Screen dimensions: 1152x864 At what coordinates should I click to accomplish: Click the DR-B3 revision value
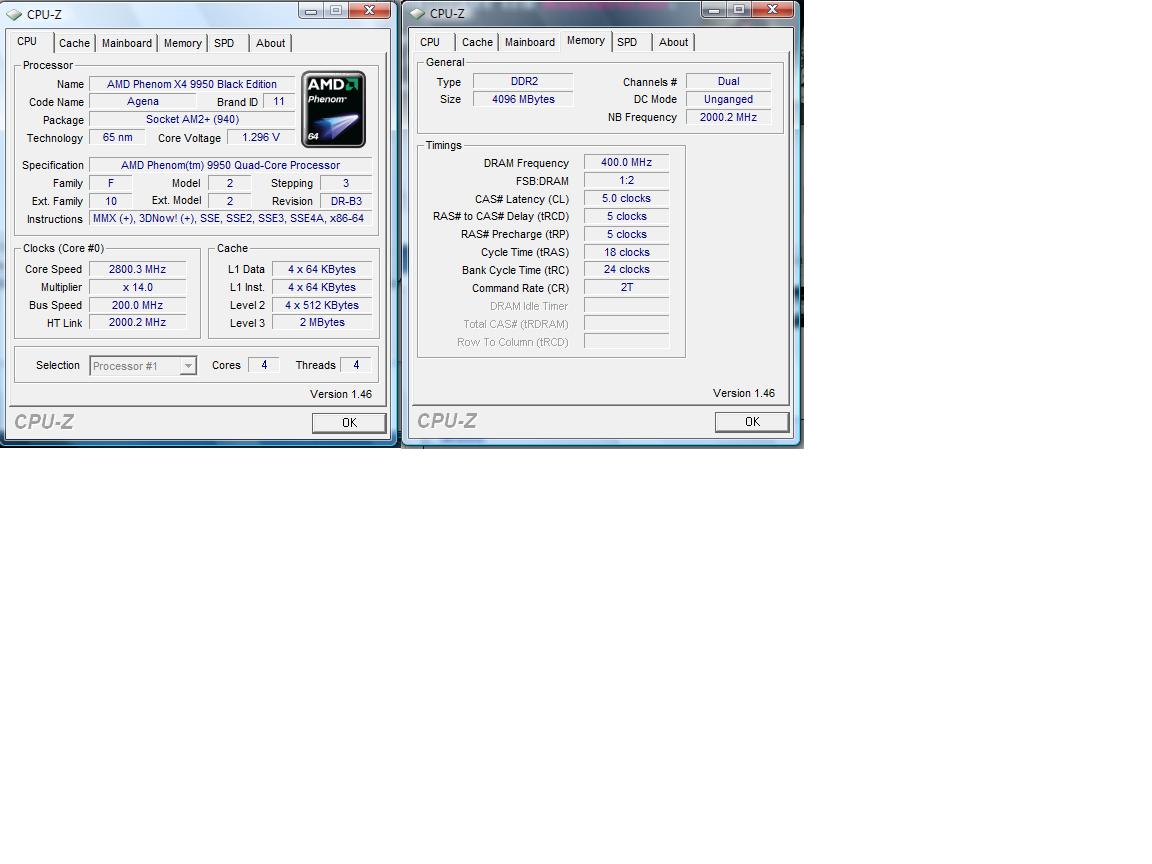[346, 201]
